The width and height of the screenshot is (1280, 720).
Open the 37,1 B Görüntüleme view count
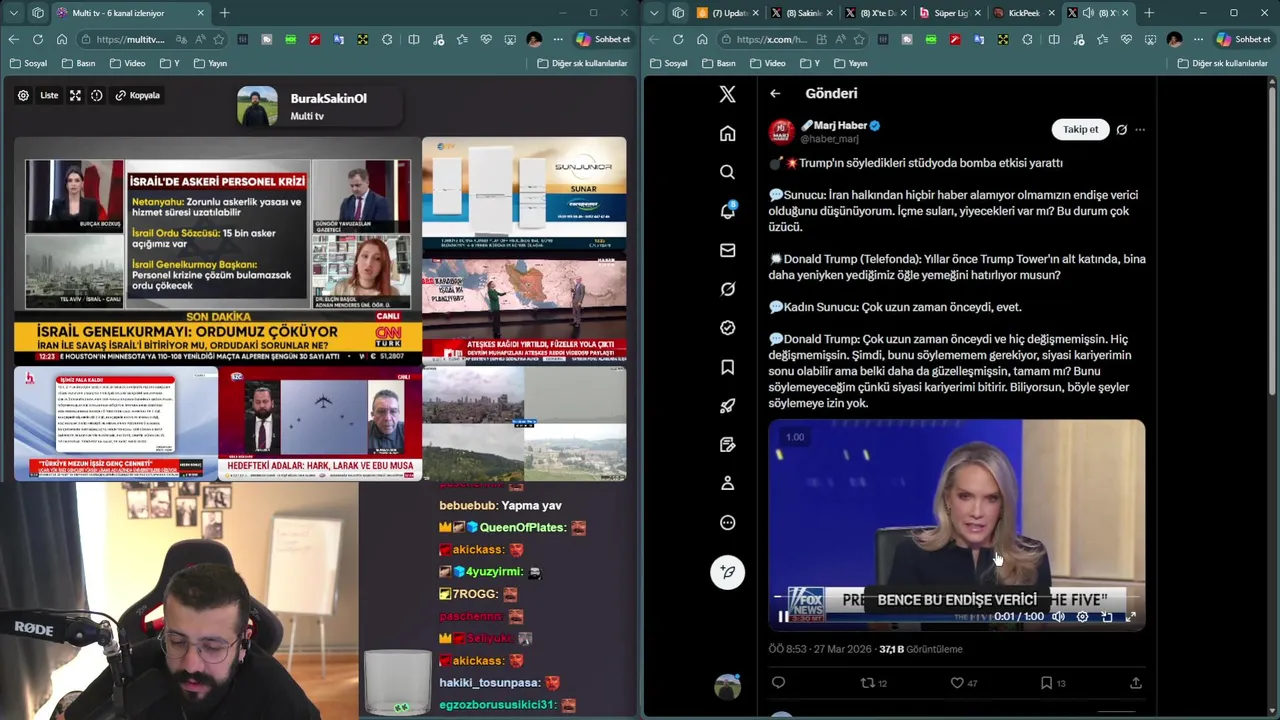(x=920, y=649)
